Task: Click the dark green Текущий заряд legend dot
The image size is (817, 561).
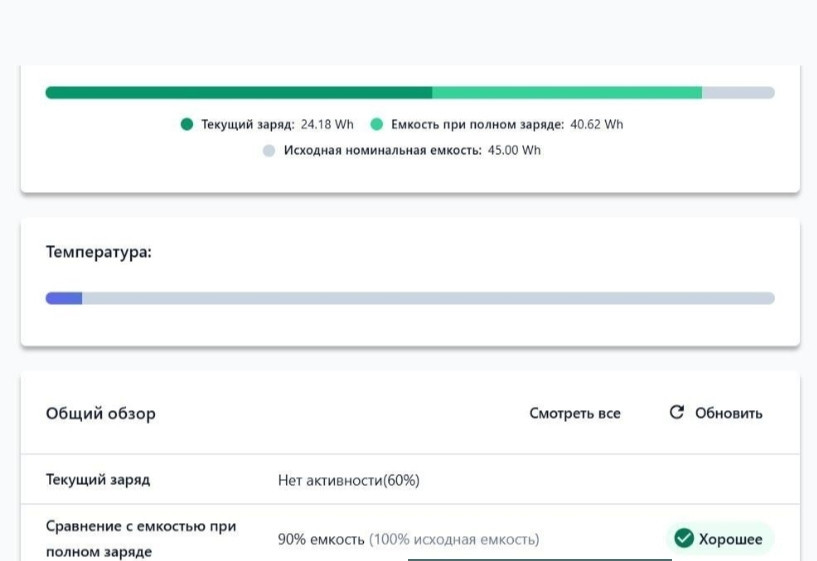Action: [x=187, y=125]
